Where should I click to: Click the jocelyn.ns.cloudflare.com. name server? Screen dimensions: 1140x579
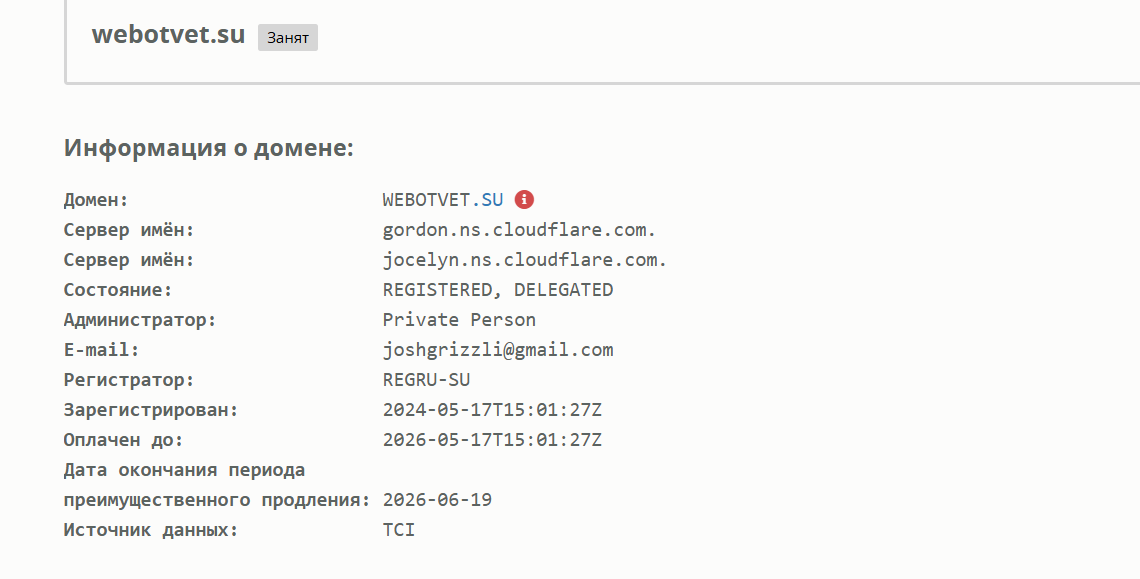click(524, 260)
